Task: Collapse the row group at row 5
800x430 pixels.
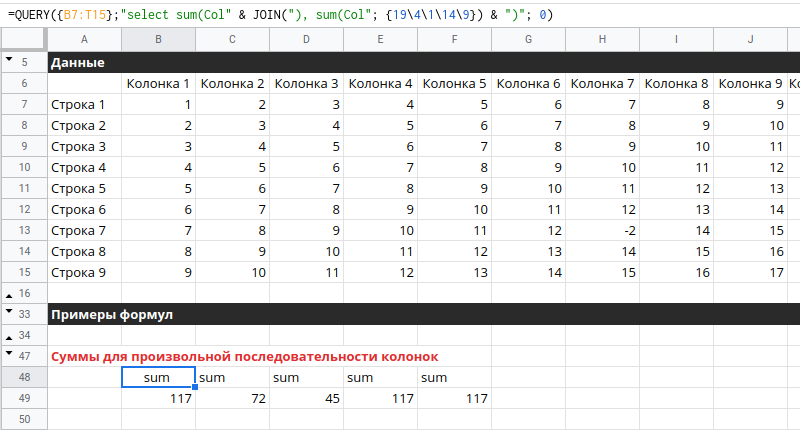Action: tap(9, 59)
